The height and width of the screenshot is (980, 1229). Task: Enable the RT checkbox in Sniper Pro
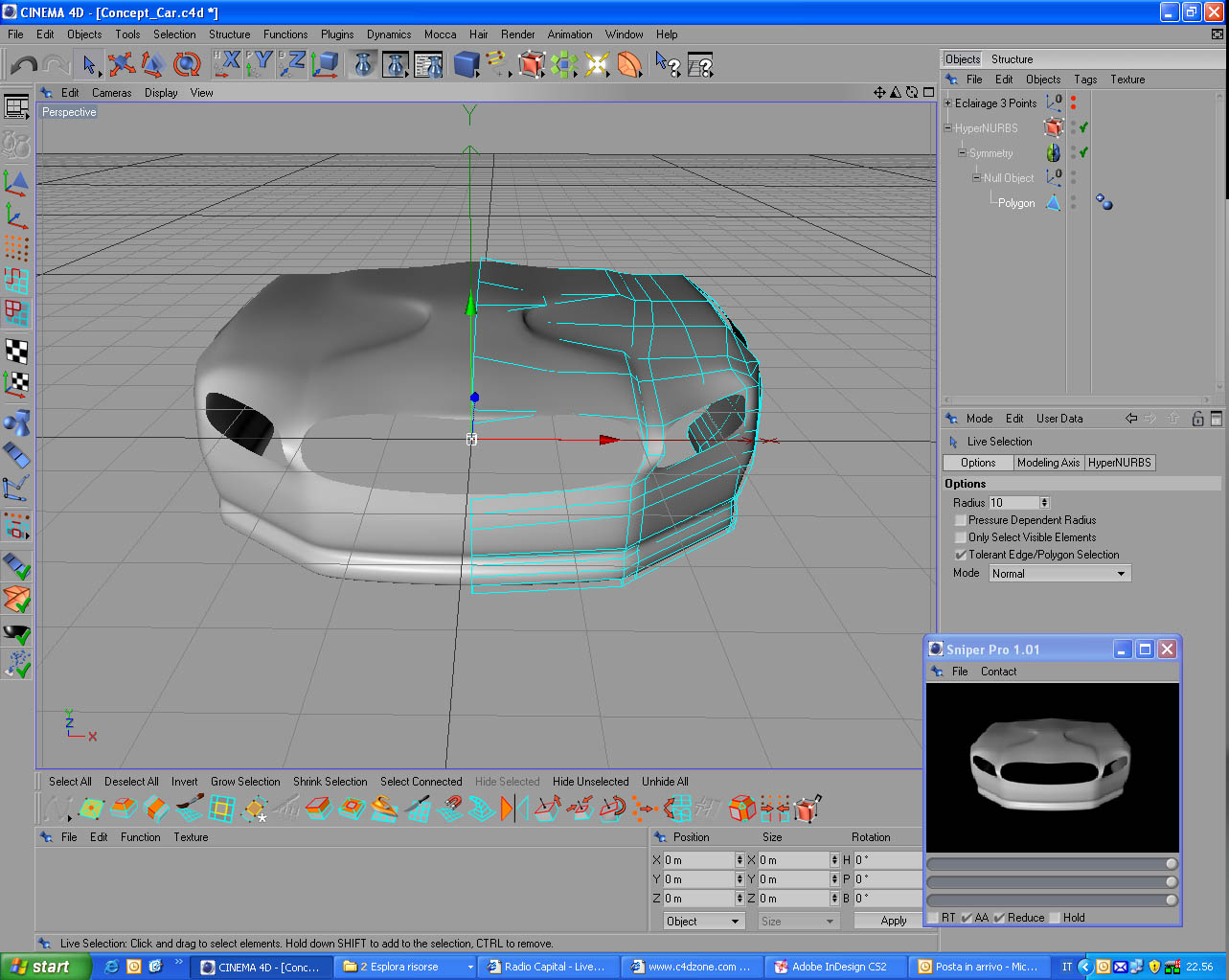point(933,918)
